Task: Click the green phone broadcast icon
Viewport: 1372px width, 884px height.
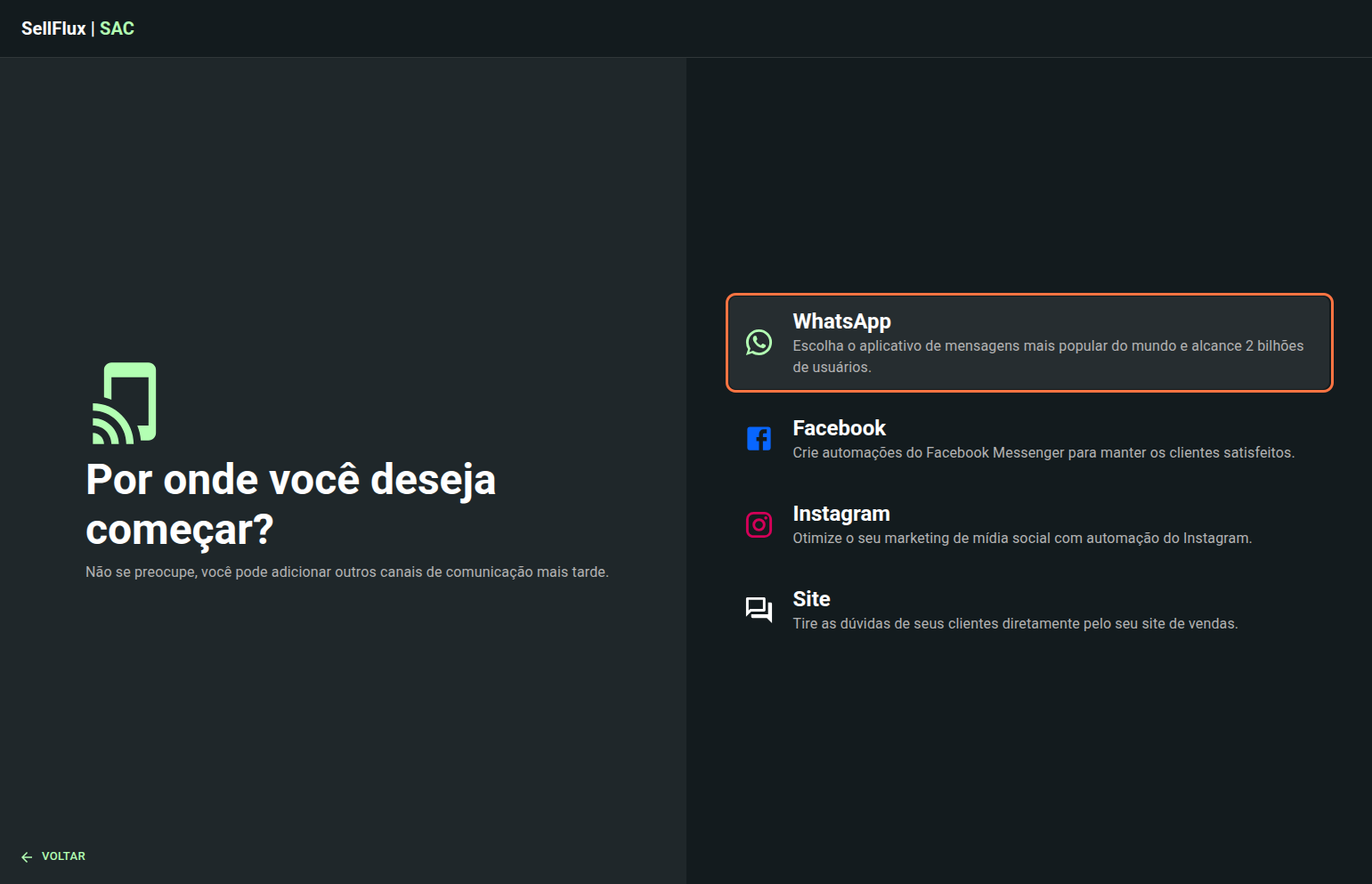Action: tap(125, 402)
